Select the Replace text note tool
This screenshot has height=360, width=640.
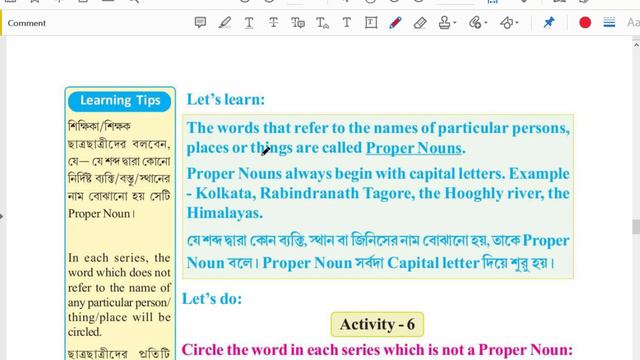[298, 22]
